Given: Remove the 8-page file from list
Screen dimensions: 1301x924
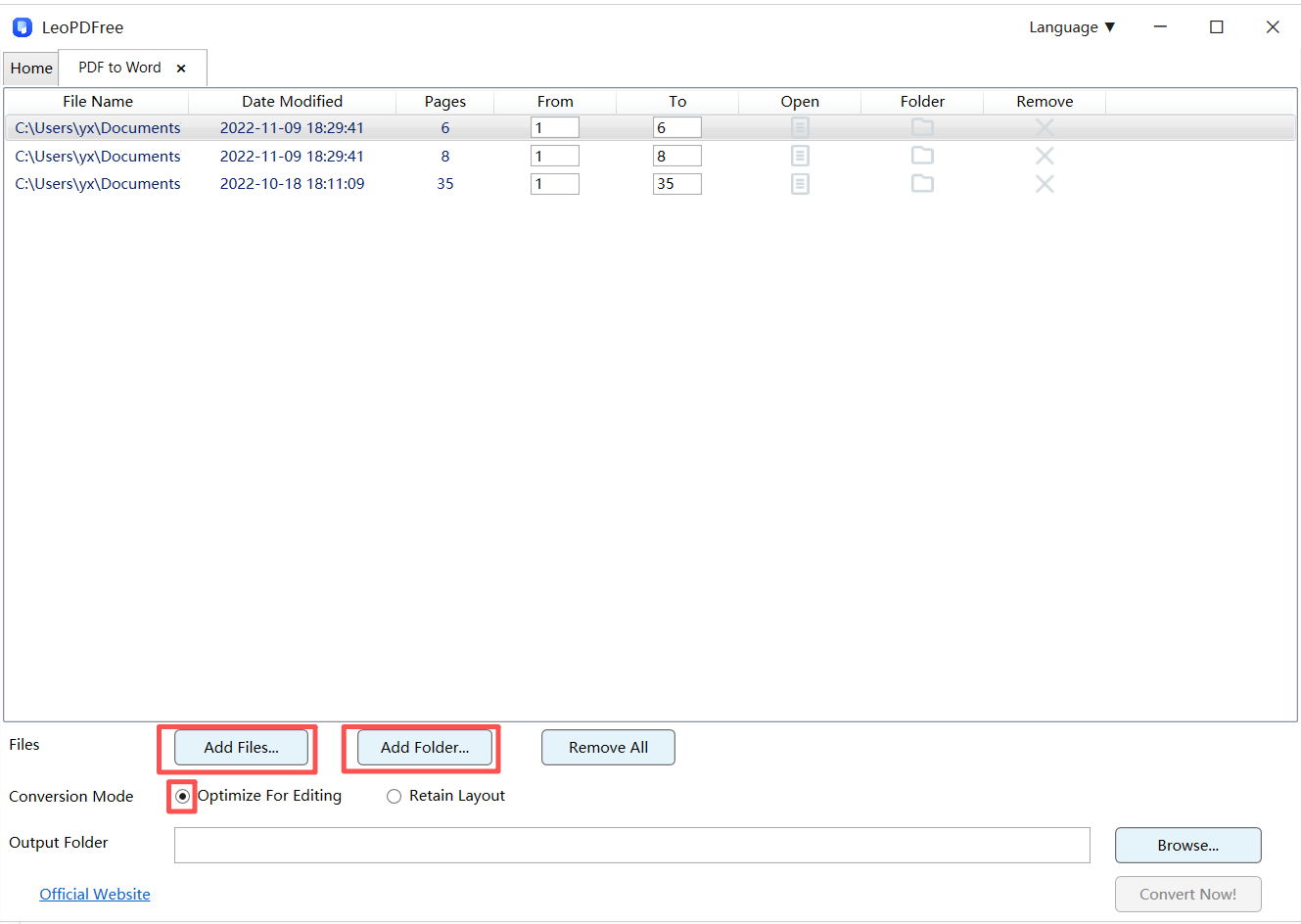Looking at the screenshot, I should (1045, 156).
